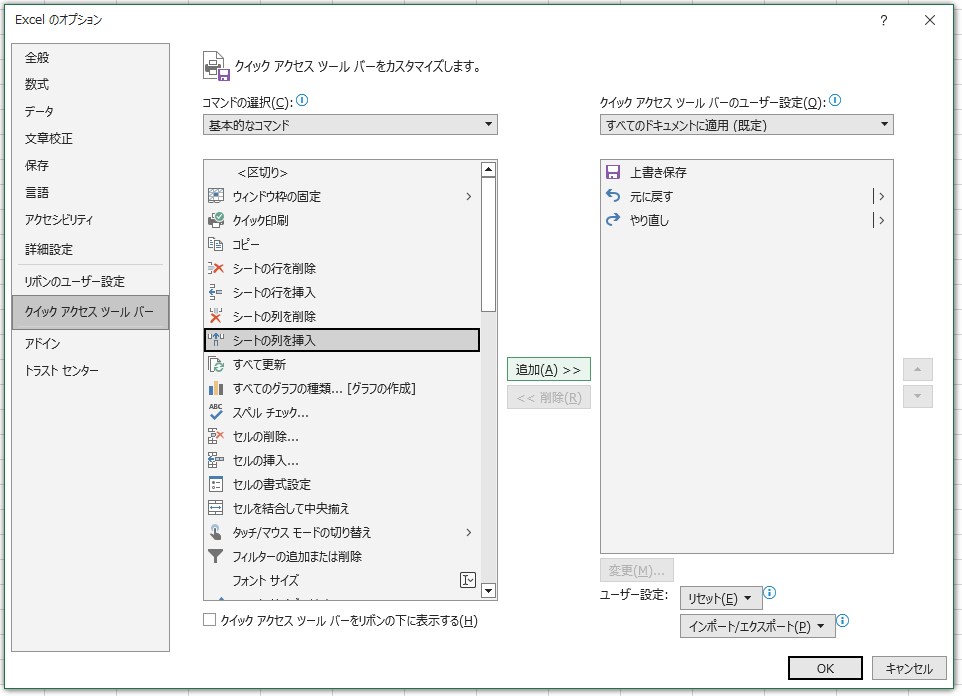
Task: Click the すべて更新 refresh icon
Action: pyautogui.click(x=216, y=365)
